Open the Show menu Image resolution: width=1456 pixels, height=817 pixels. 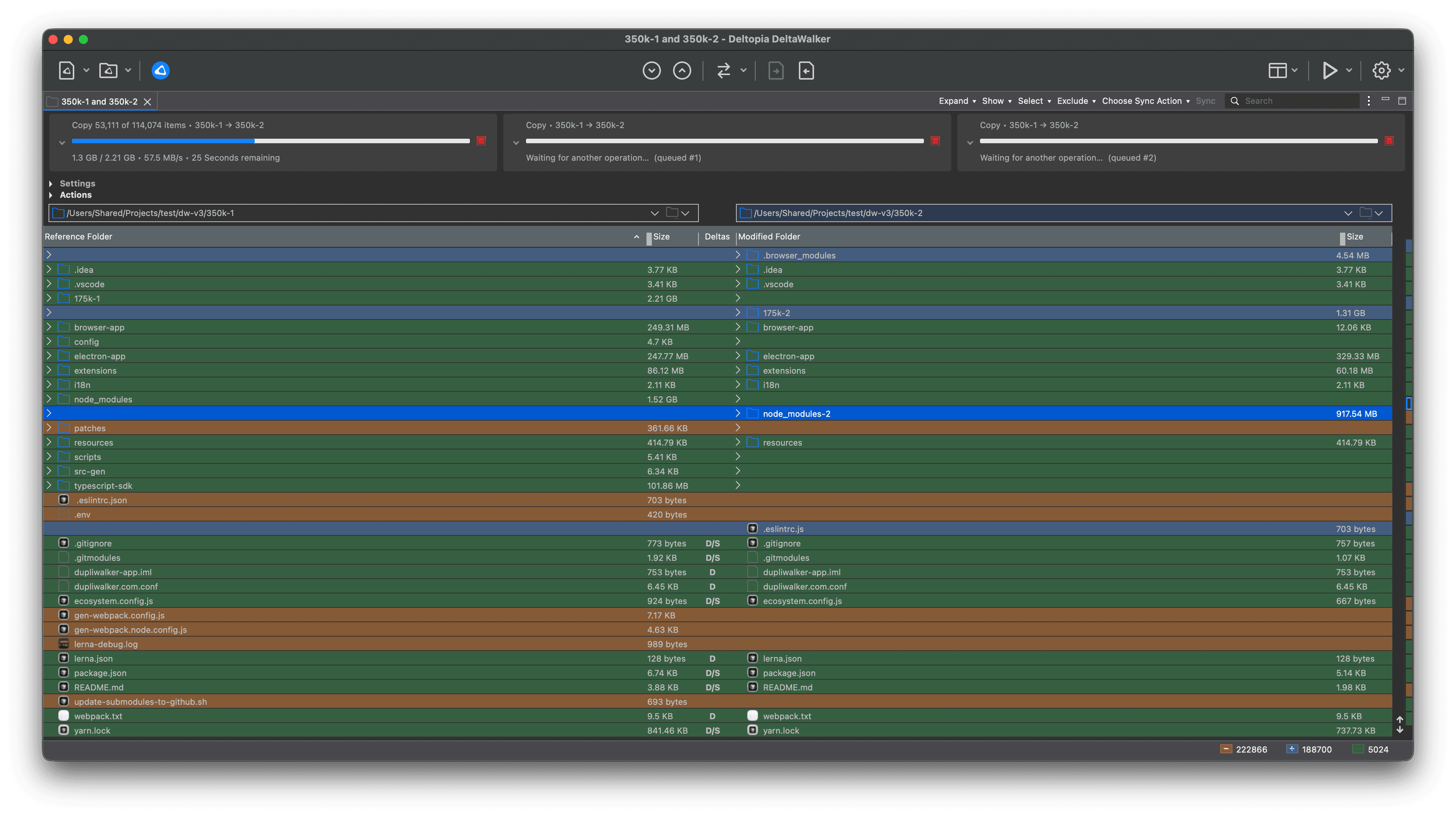[997, 100]
